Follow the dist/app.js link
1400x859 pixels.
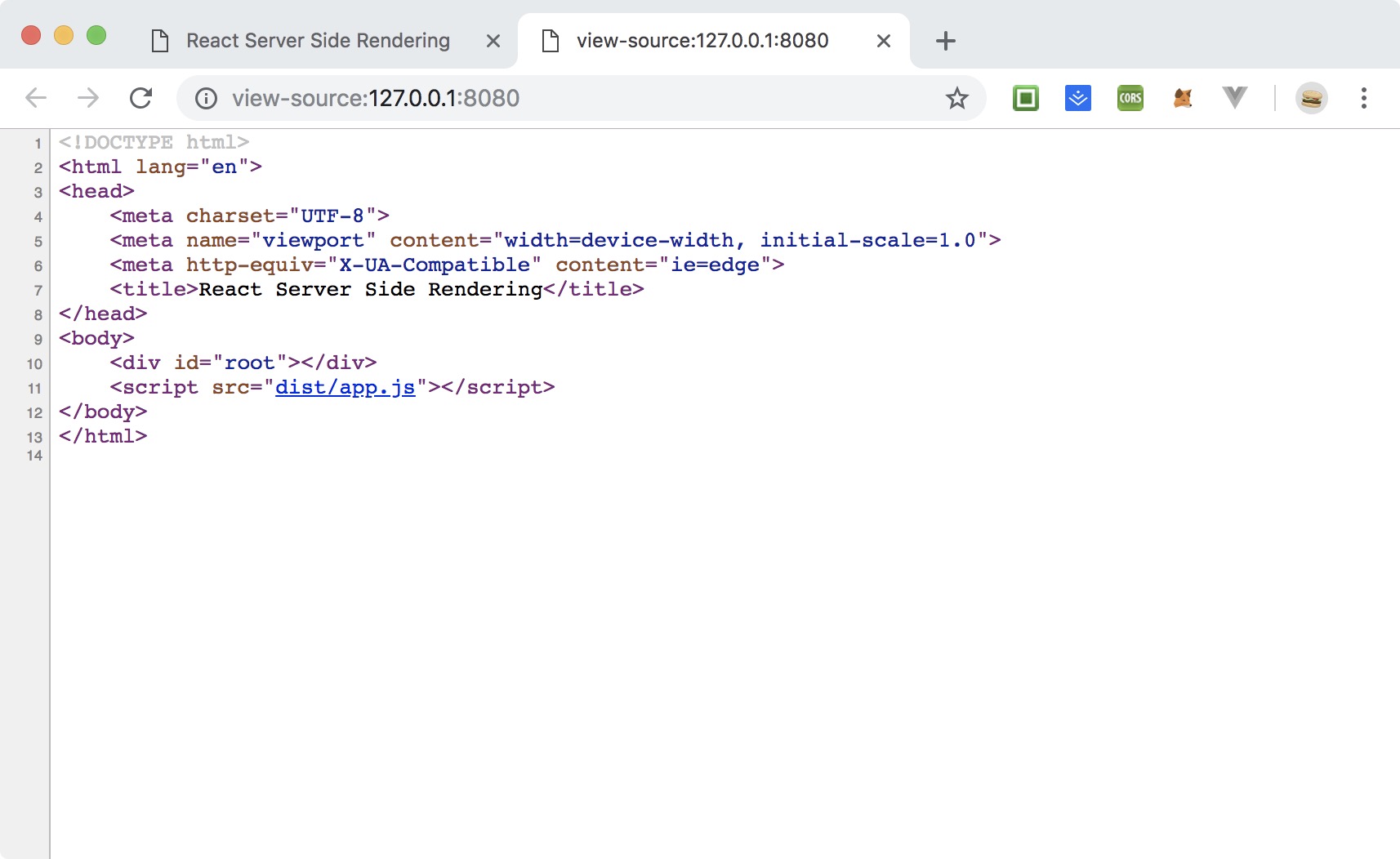(x=345, y=387)
